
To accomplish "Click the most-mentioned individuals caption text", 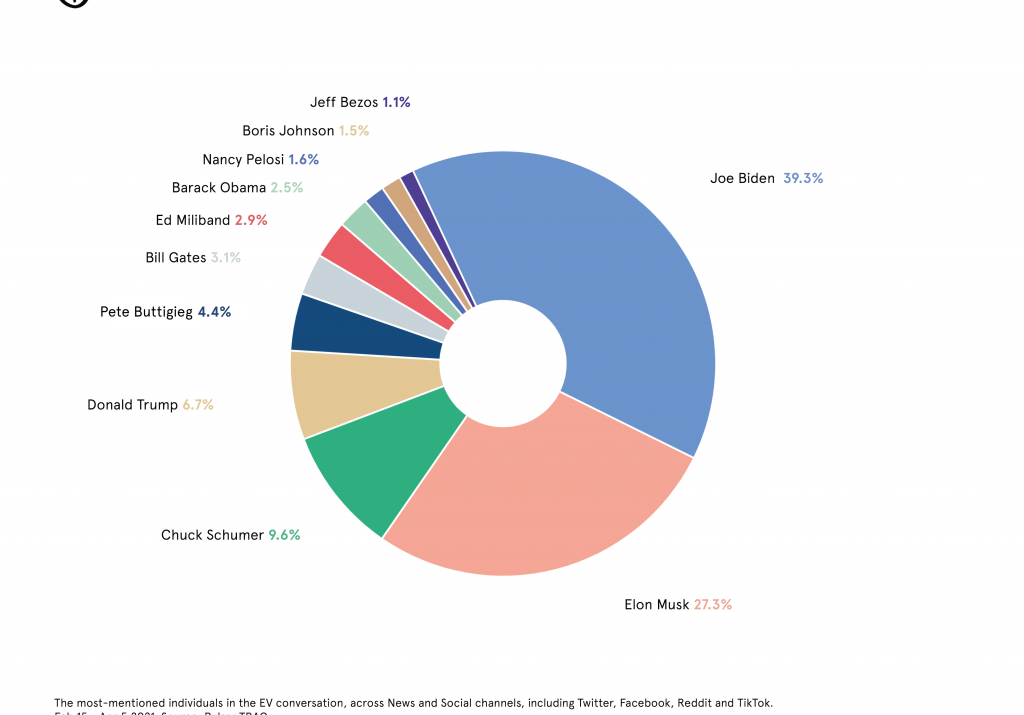I will (413, 703).
